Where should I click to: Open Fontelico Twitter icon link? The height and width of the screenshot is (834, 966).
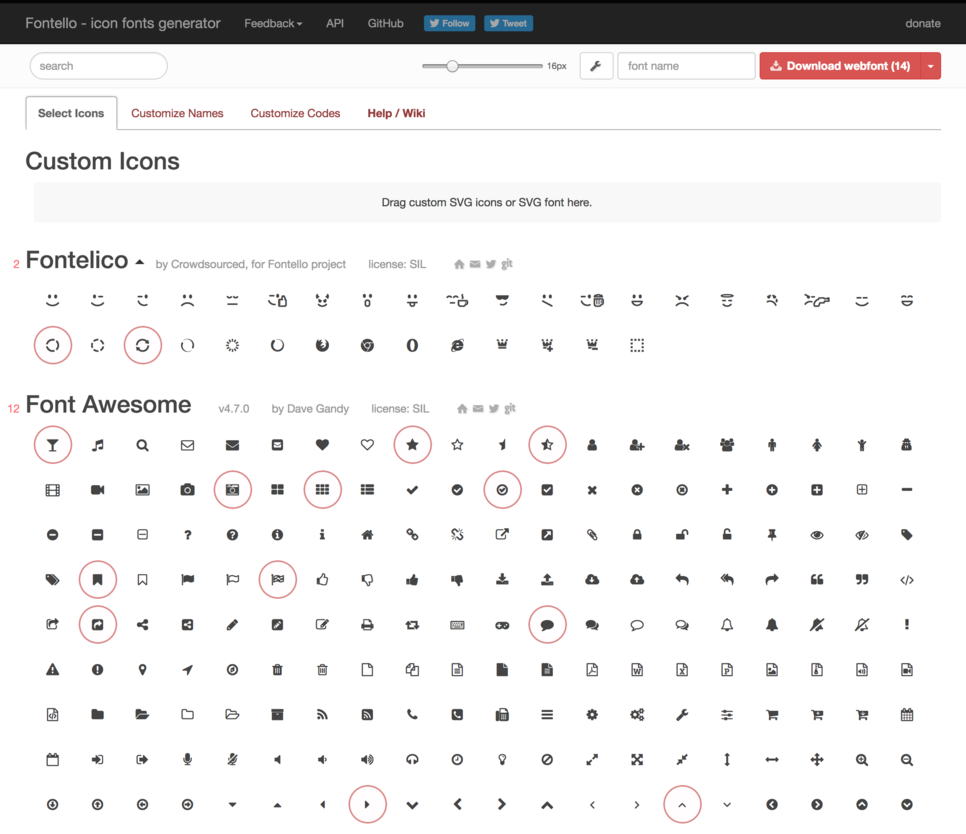490,264
